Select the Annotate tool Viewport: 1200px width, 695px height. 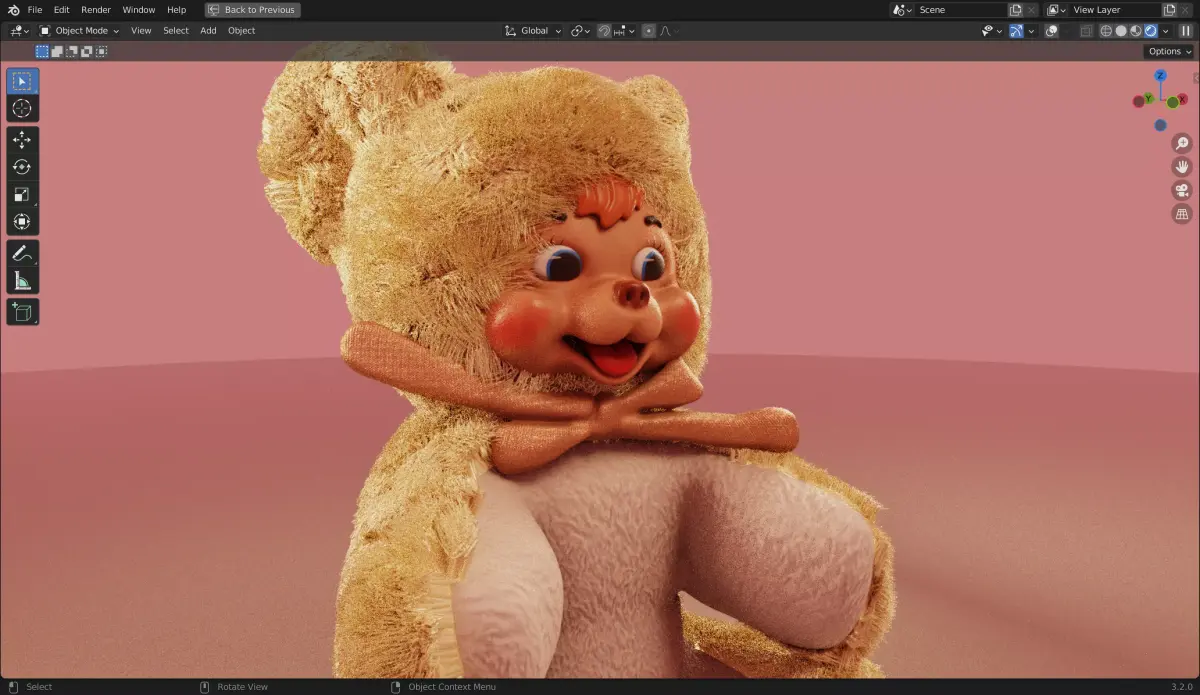click(x=22, y=252)
